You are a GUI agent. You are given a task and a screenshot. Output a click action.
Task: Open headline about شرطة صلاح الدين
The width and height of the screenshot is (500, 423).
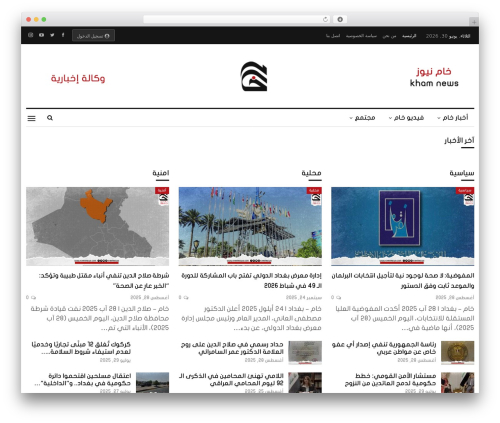tap(104, 281)
